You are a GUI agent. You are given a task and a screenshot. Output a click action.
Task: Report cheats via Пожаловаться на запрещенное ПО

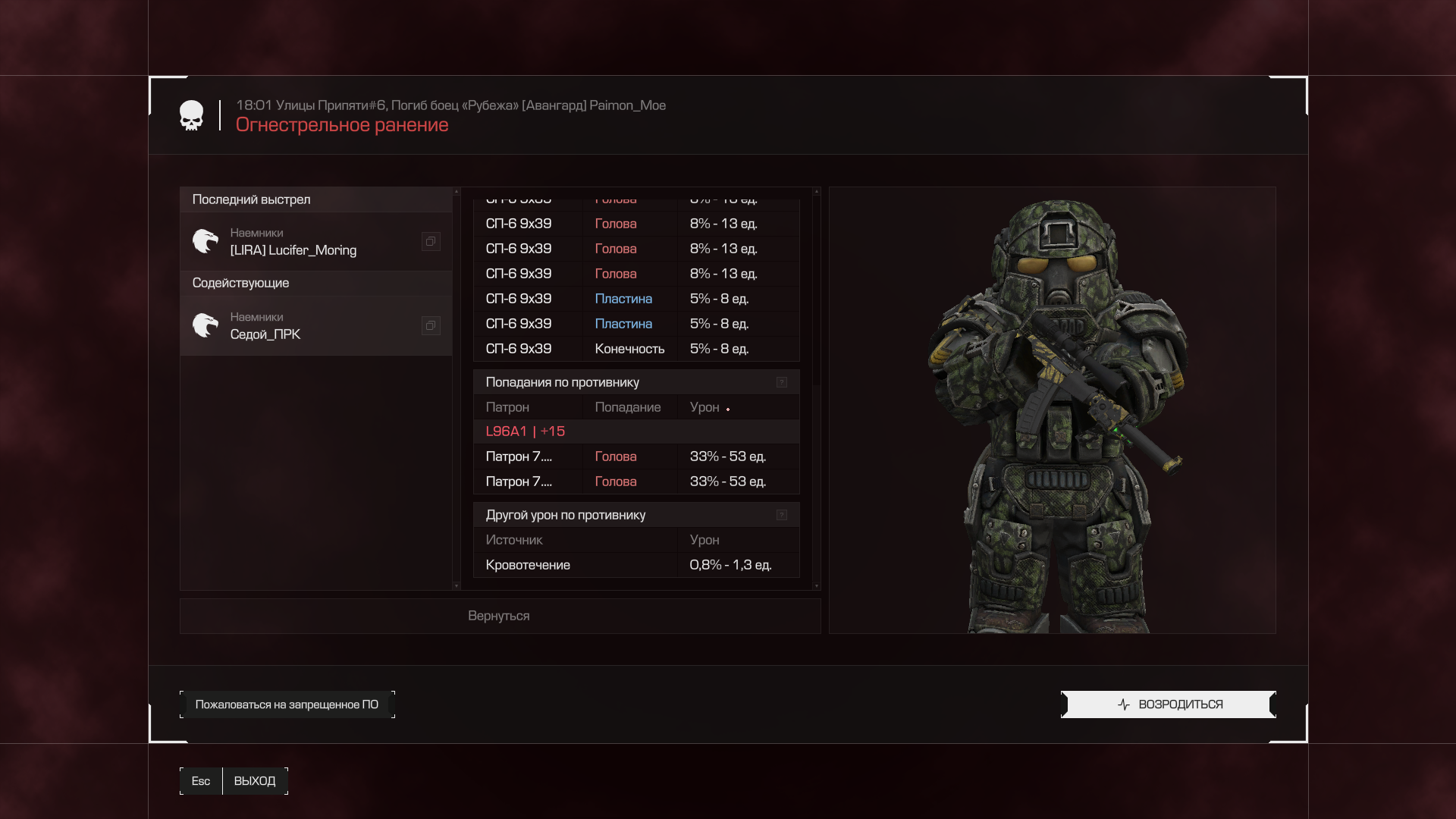287,704
